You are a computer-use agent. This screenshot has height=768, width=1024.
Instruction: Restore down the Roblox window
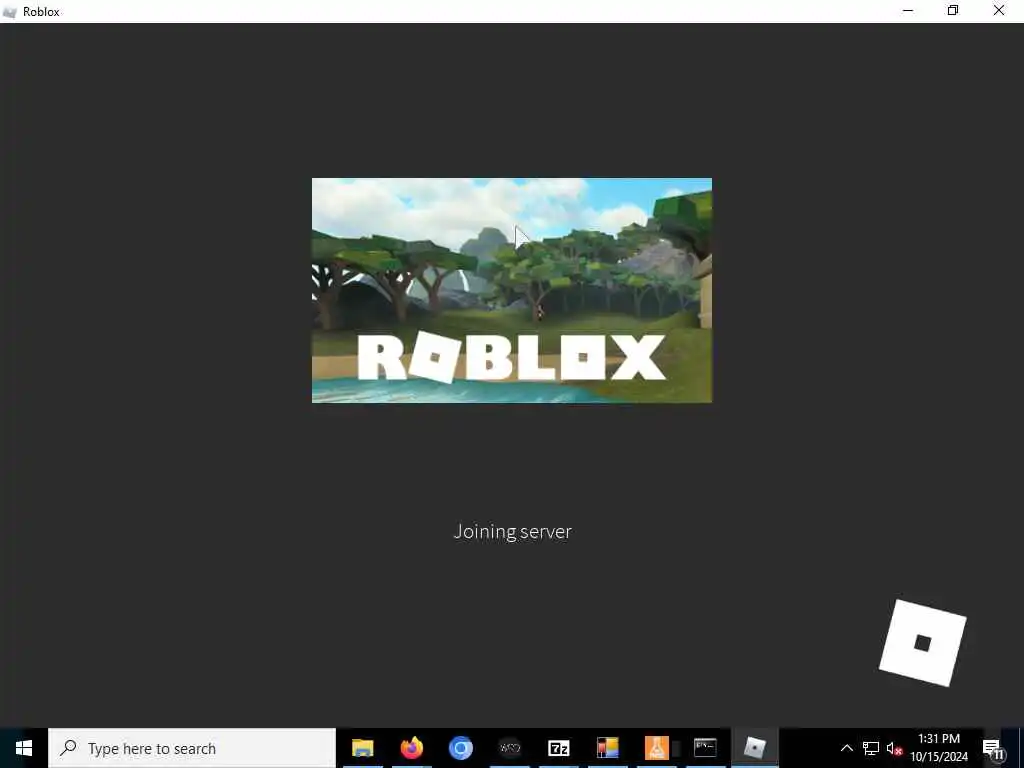(x=953, y=11)
